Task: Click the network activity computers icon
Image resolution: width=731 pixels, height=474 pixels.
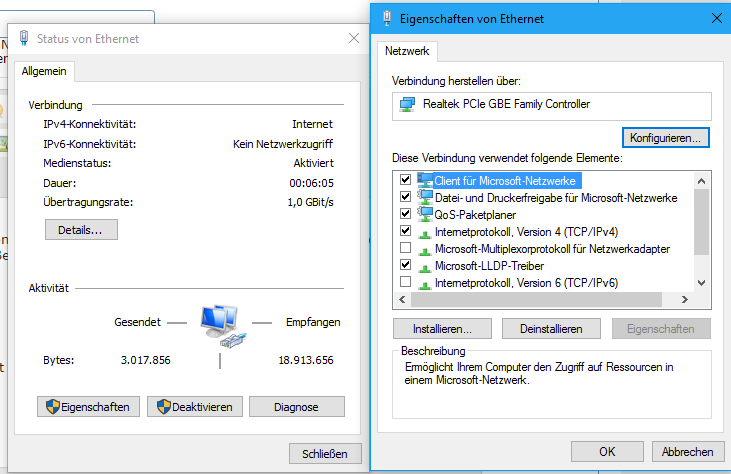Action: click(223, 326)
